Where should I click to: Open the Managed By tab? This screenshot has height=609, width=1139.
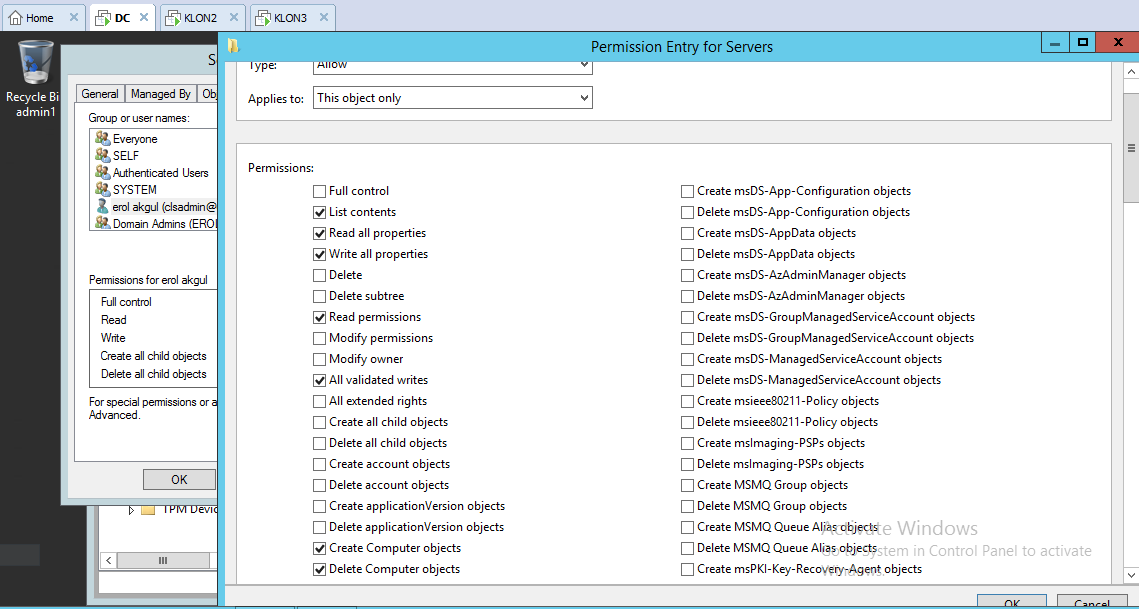click(x=160, y=94)
